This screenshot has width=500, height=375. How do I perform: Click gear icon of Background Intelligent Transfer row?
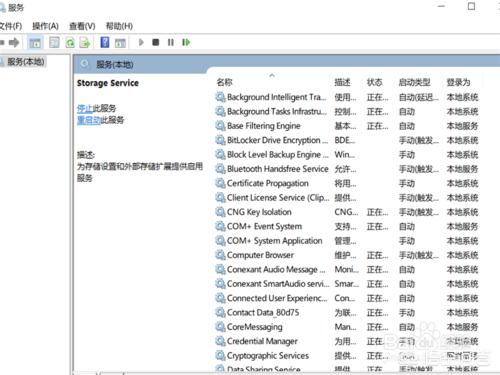(220, 97)
